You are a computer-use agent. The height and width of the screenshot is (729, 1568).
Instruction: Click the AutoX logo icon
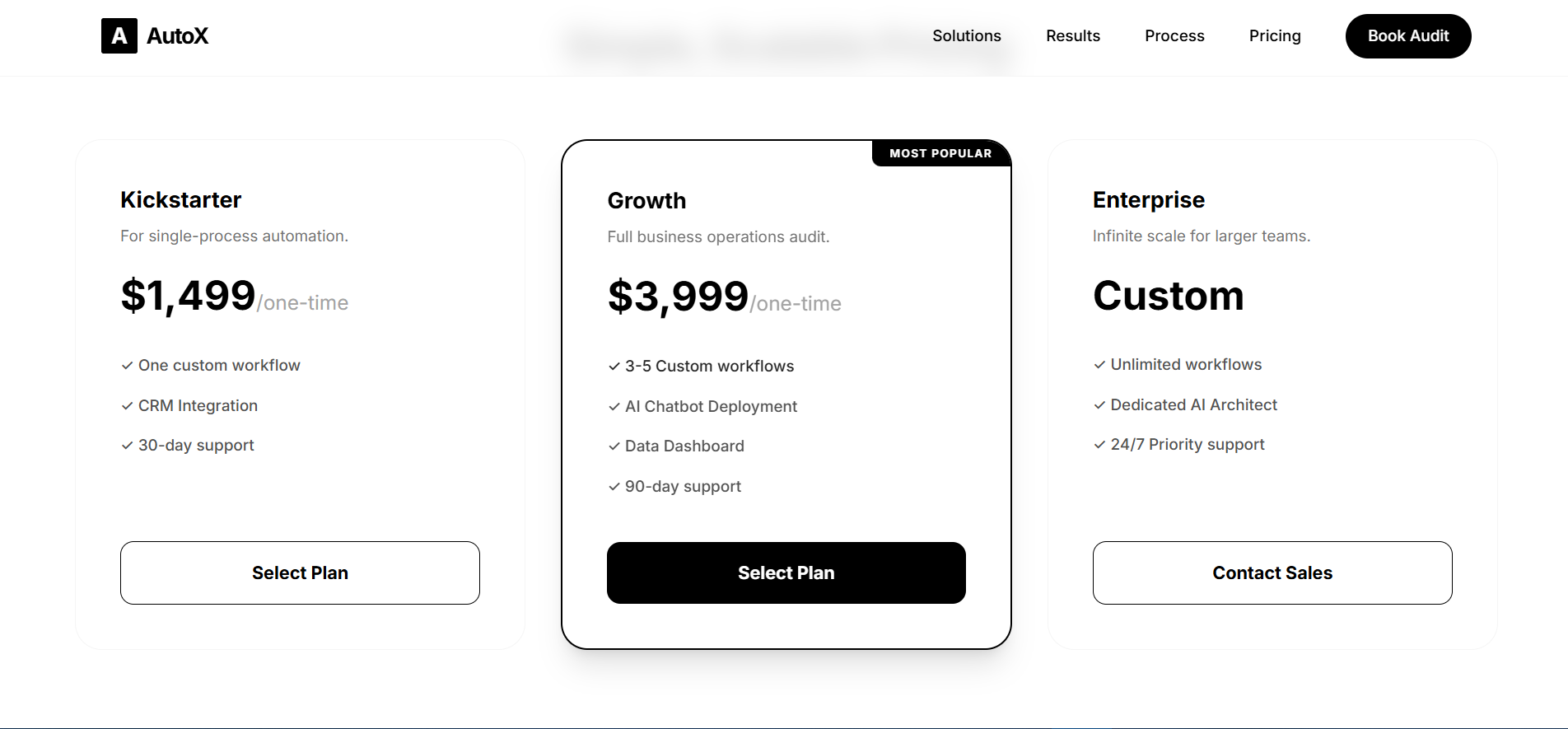pyautogui.click(x=119, y=35)
